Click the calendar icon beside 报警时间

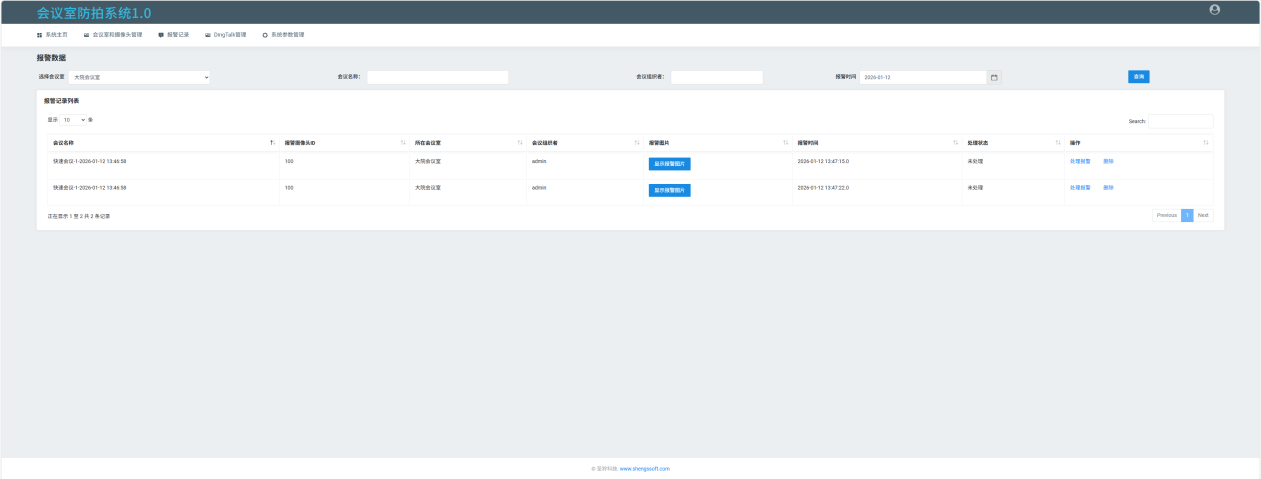pos(994,77)
